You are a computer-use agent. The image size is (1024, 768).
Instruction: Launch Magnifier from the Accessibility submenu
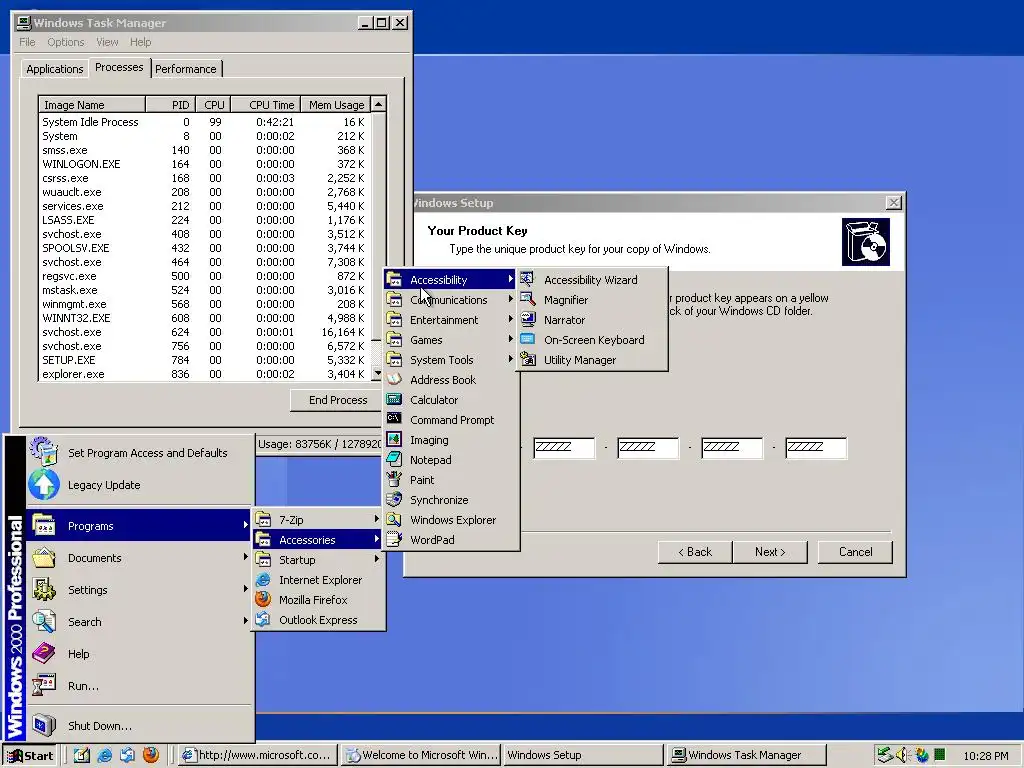coord(592,300)
